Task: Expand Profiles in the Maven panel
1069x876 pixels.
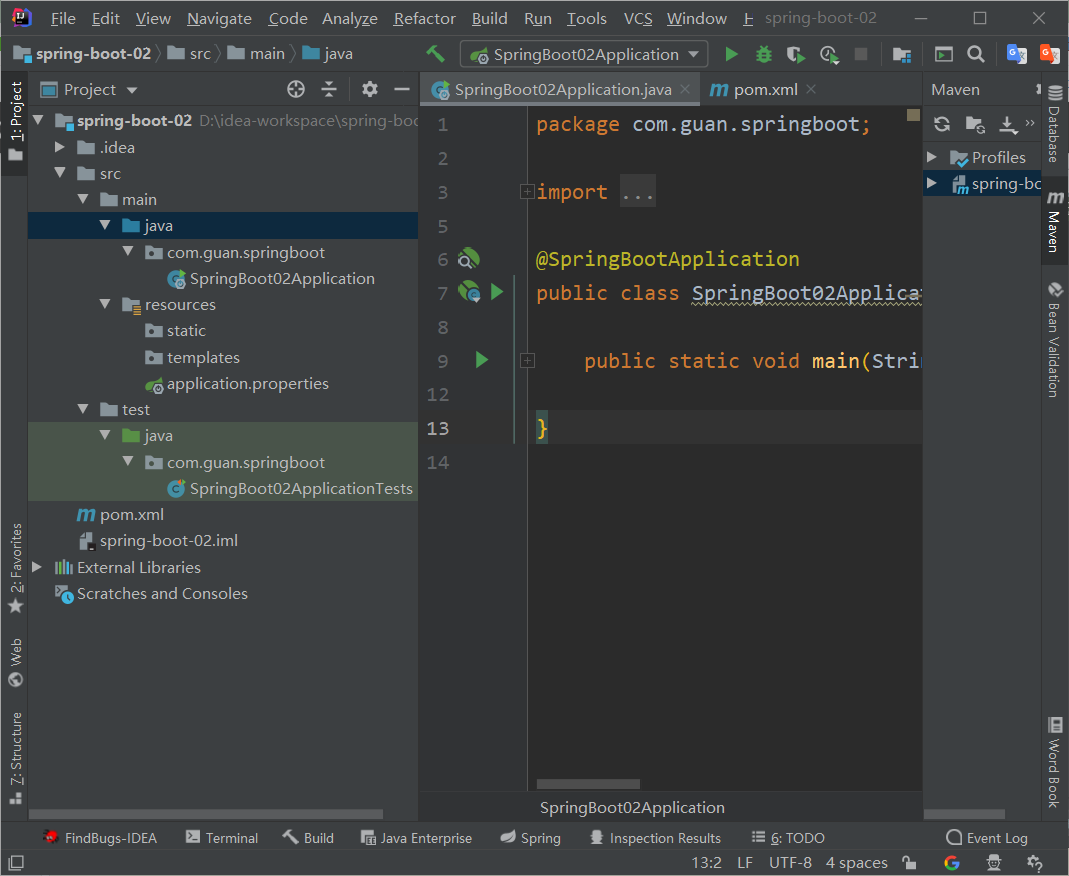Action: click(932, 157)
